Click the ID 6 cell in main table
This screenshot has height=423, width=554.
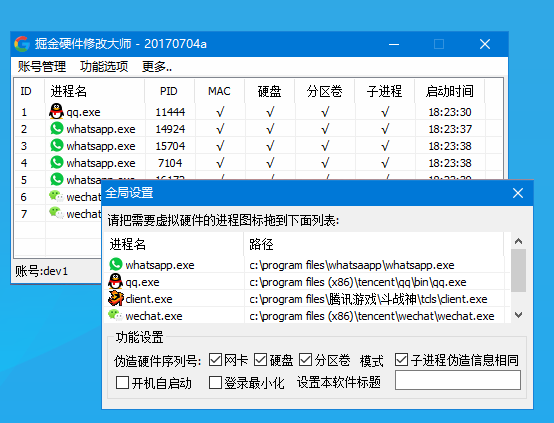click(x=24, y=197)
